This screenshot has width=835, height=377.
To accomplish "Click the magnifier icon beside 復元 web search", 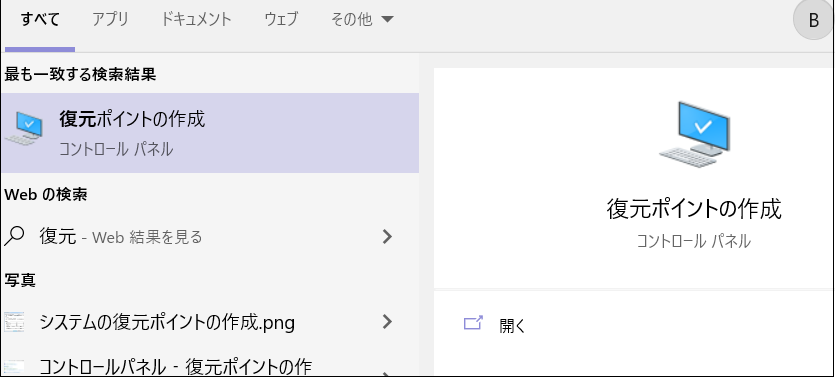I will click(14, 236).
